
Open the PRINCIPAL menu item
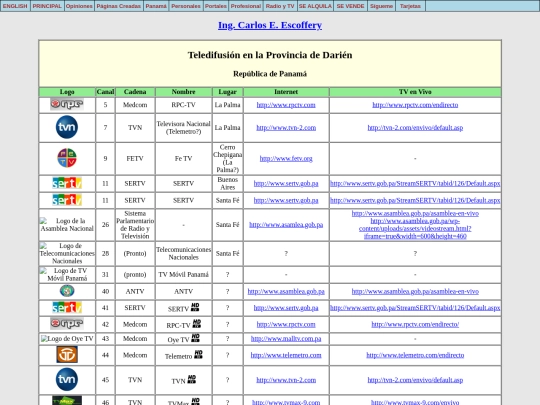pyautogui.click(x=47, y=6)
